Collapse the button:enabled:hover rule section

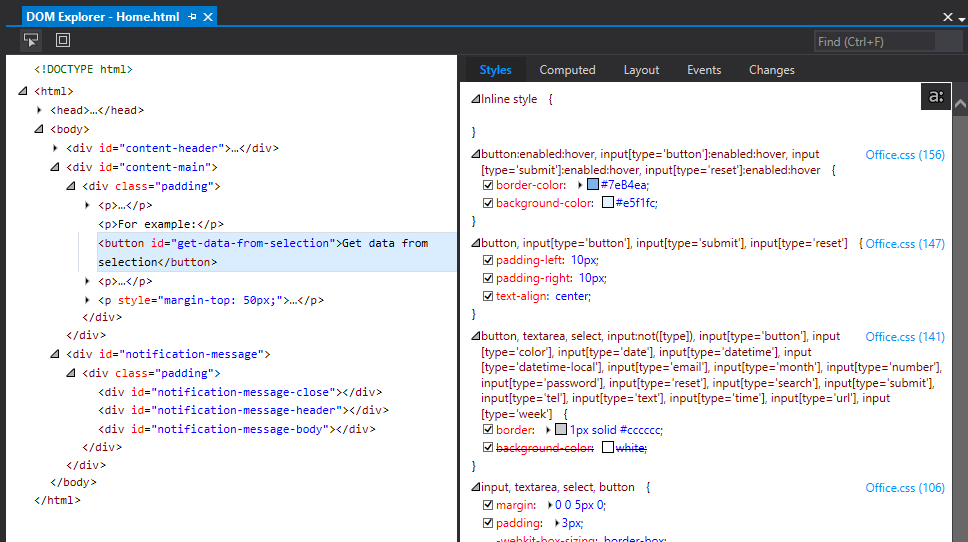point(475,154)
